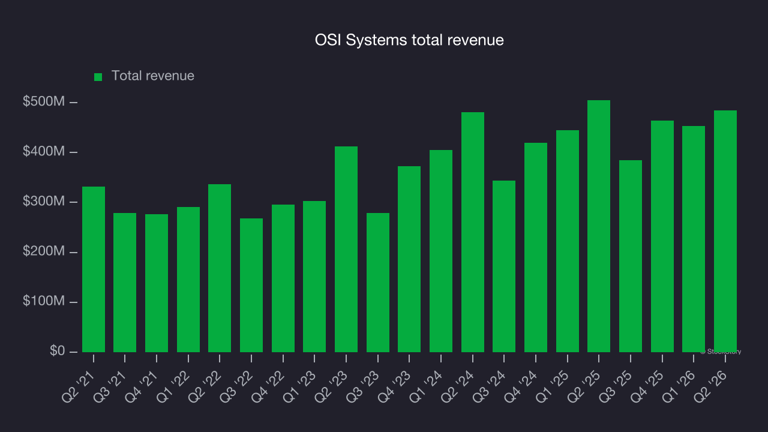This screenshot has width=768, height=432.
Task: Select the Q1 '22 revenue bar
Action: (x=188, y=280)
